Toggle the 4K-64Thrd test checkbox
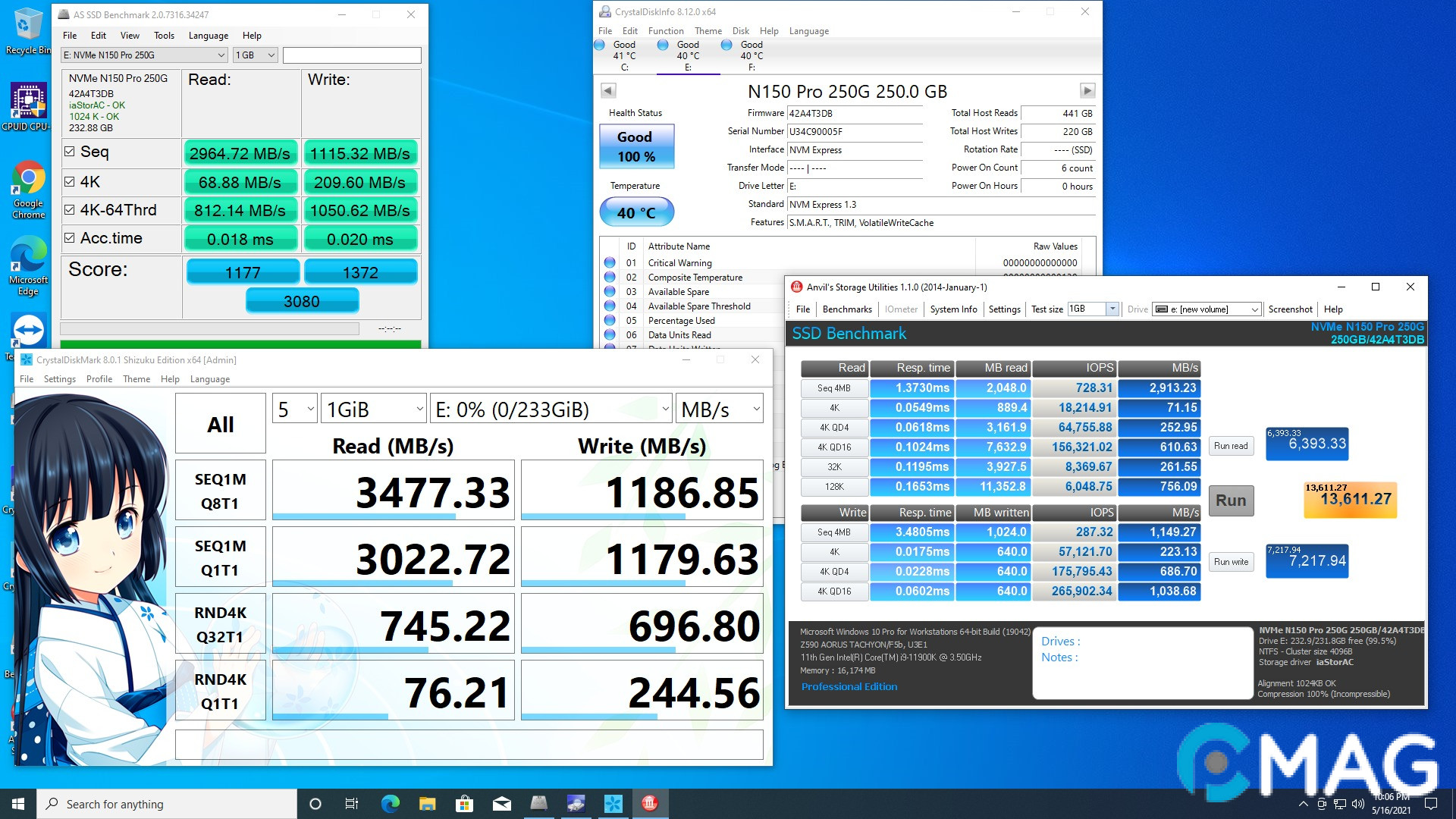This screenshot has width=1456, height=819. point(70,210)
